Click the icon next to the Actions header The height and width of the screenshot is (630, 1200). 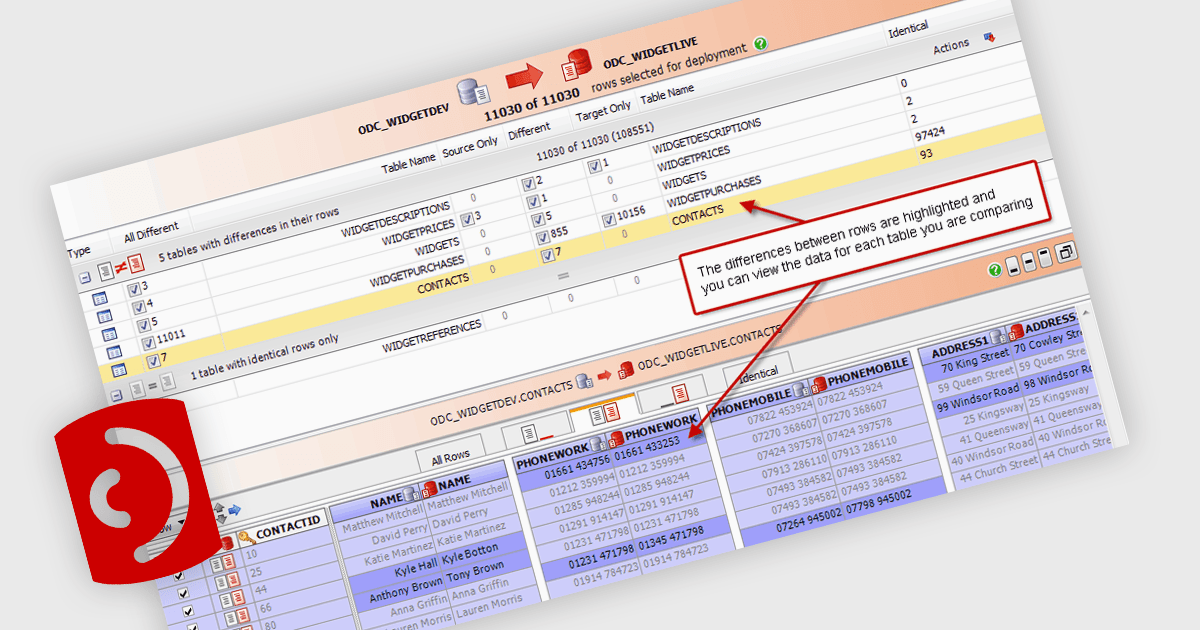pyautogui.click(x=990, y=37)
